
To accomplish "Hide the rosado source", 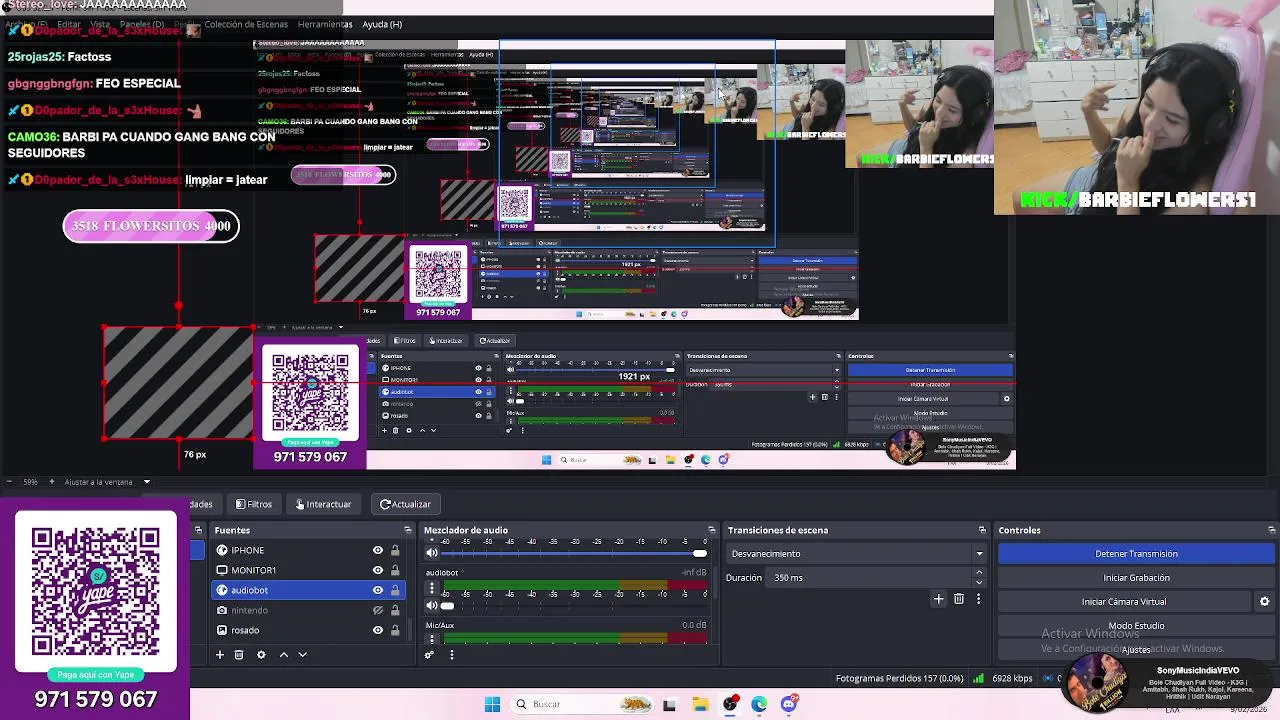I will coord(378,630).
